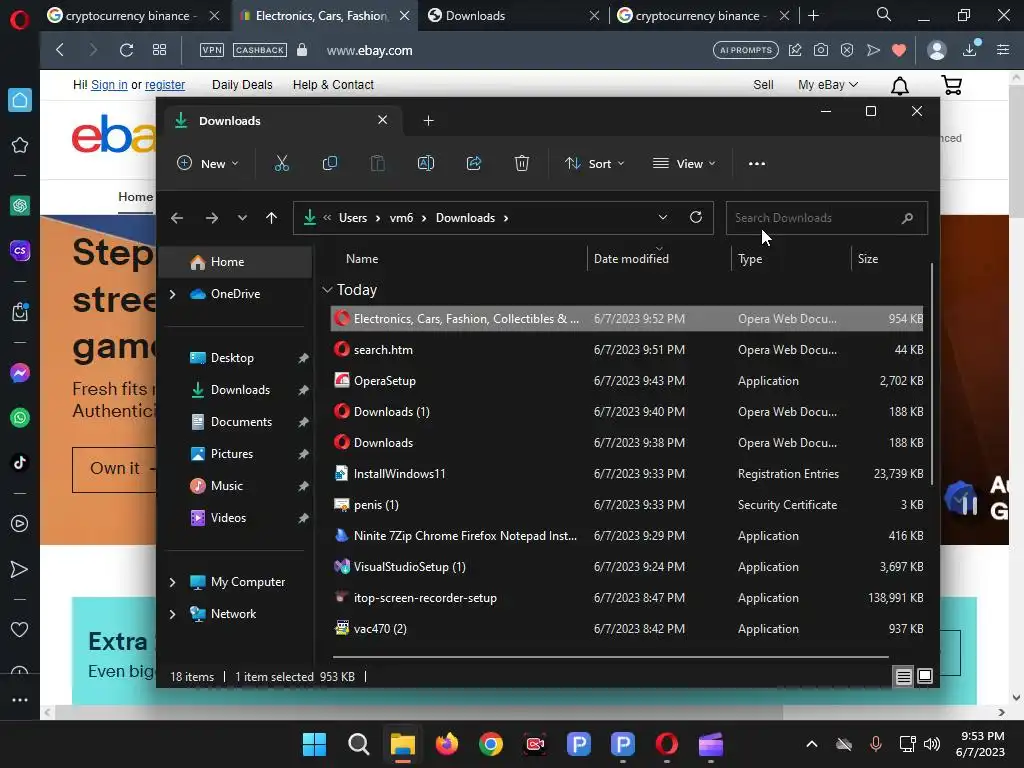
Task: Switch to first cryptocurrency binance tab
Action: pyautogui.click(x=133, y=16)
